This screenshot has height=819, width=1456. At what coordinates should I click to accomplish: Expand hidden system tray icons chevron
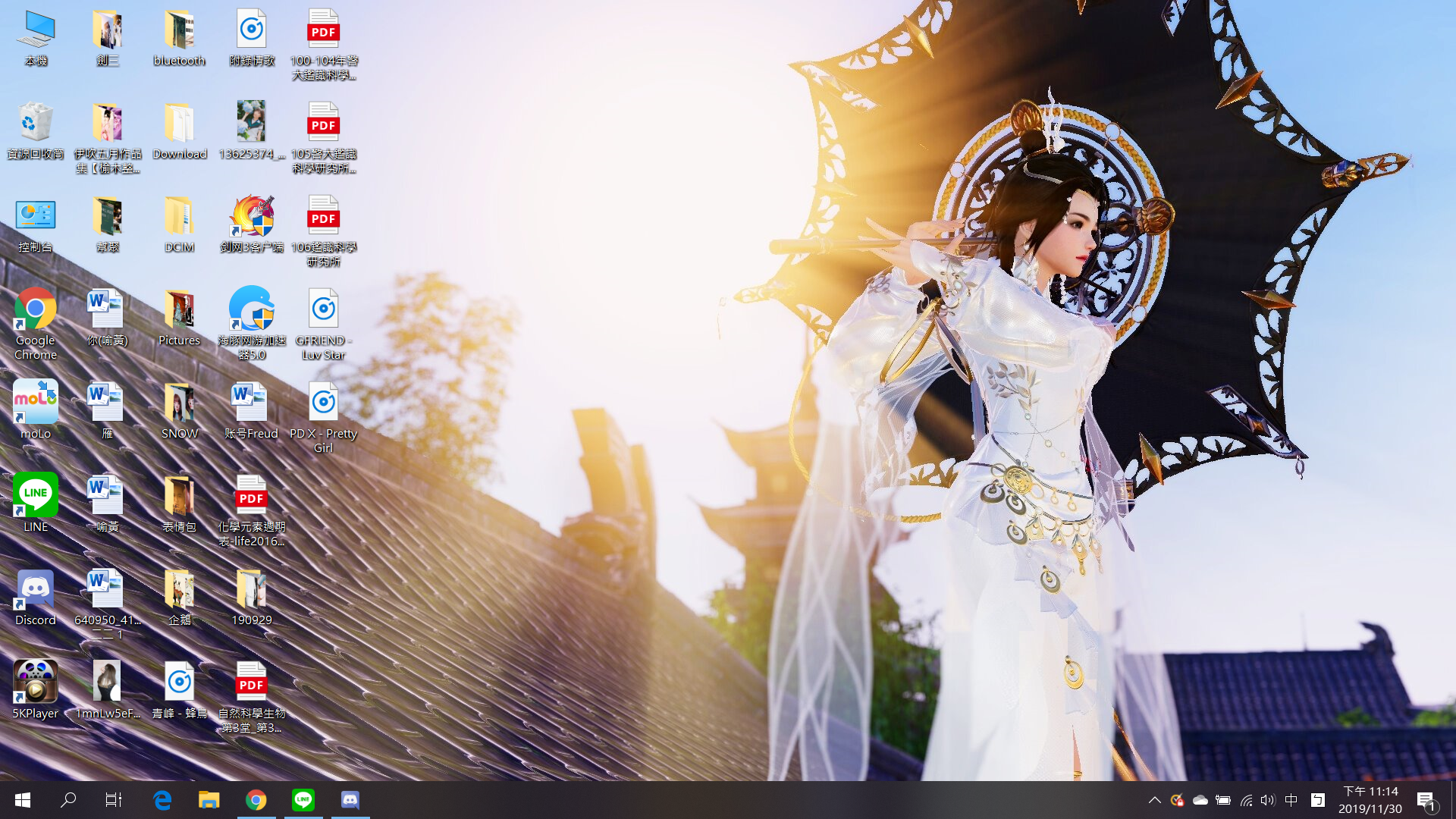coord(1154,800)
